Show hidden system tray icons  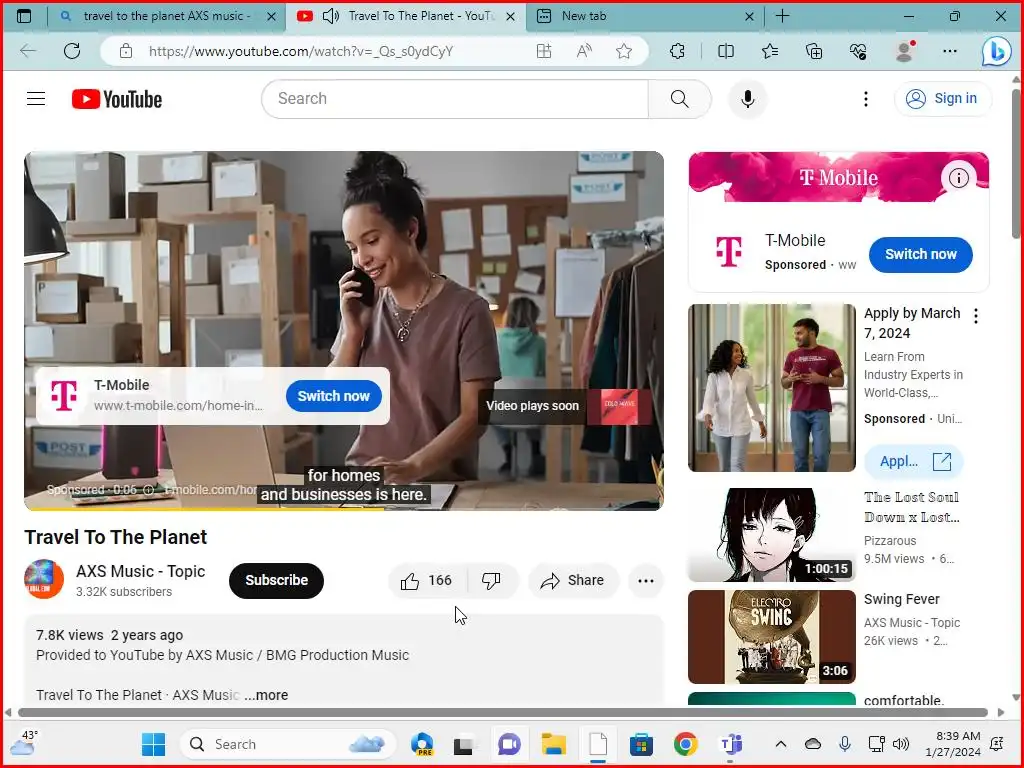[780, 744]
